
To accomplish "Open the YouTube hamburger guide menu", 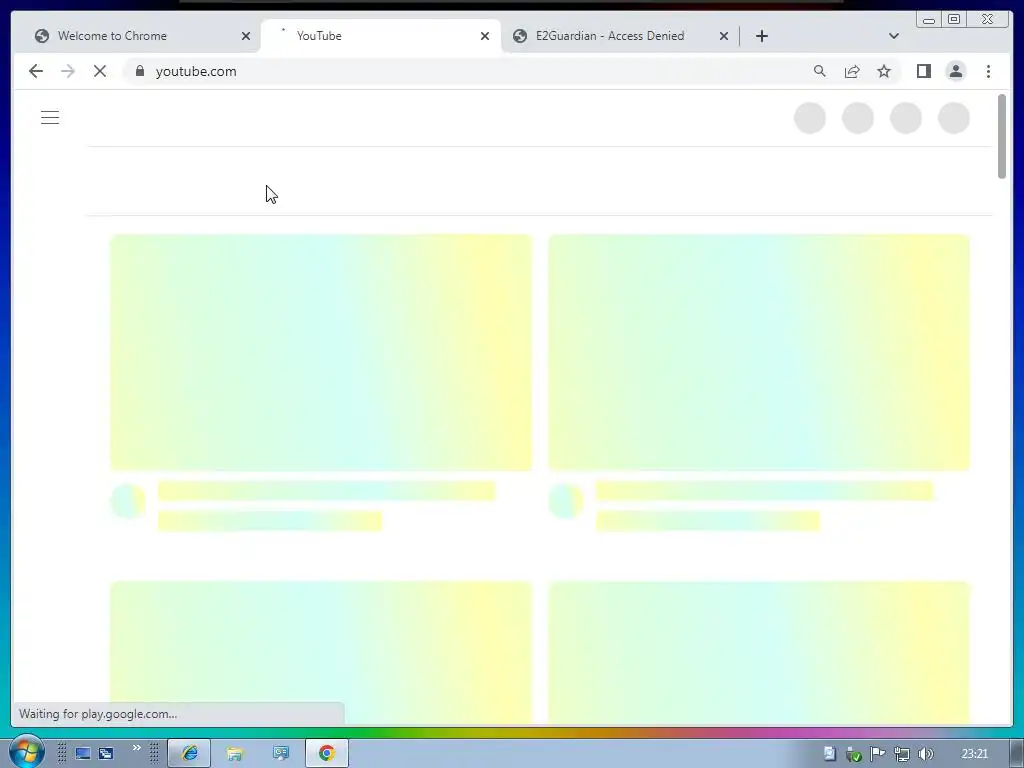I will [50, 118].
